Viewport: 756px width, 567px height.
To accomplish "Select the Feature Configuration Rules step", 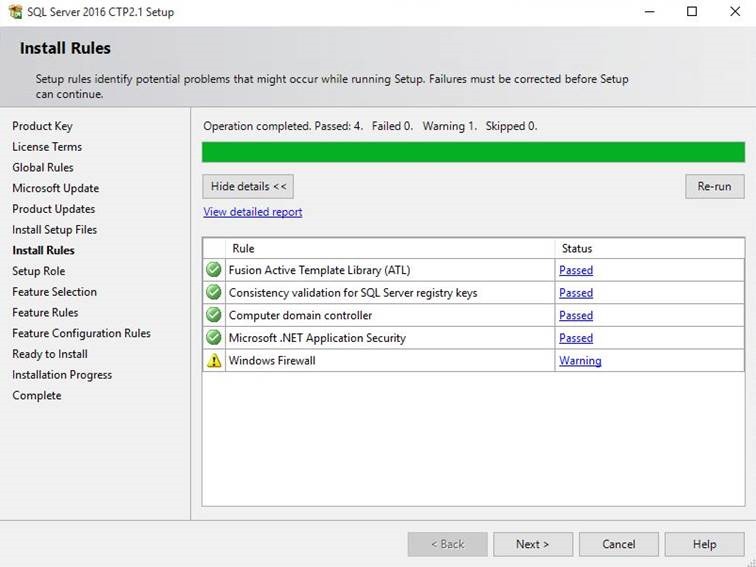I will click(x=81, y=333).
